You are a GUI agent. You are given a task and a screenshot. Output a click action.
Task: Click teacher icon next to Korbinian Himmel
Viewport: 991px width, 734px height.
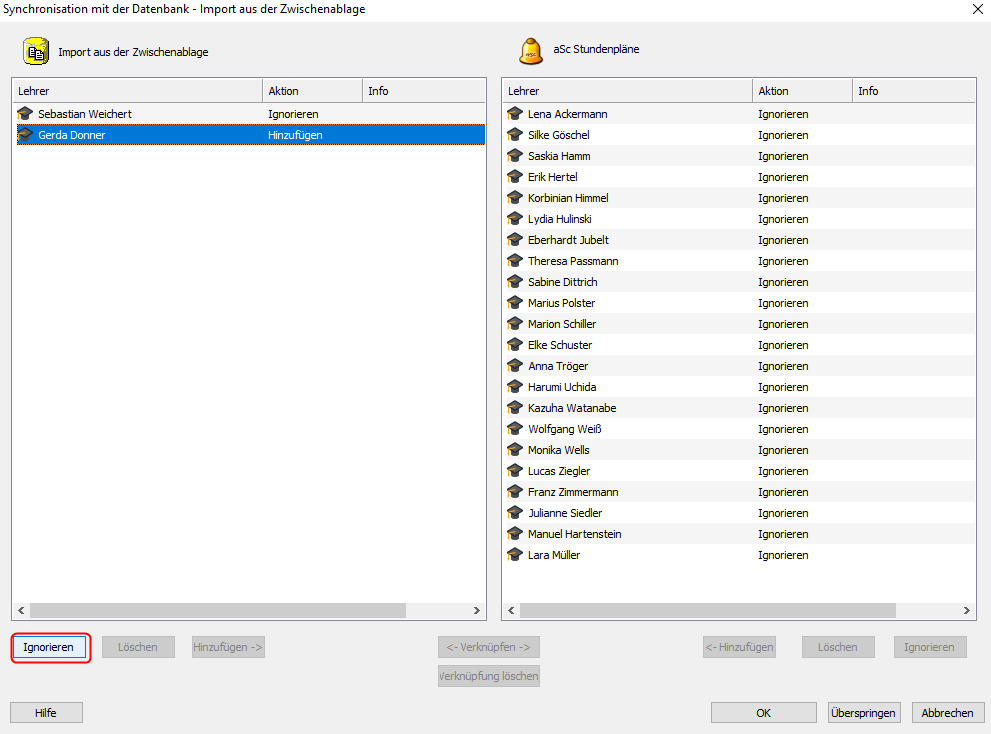[515, 198]
